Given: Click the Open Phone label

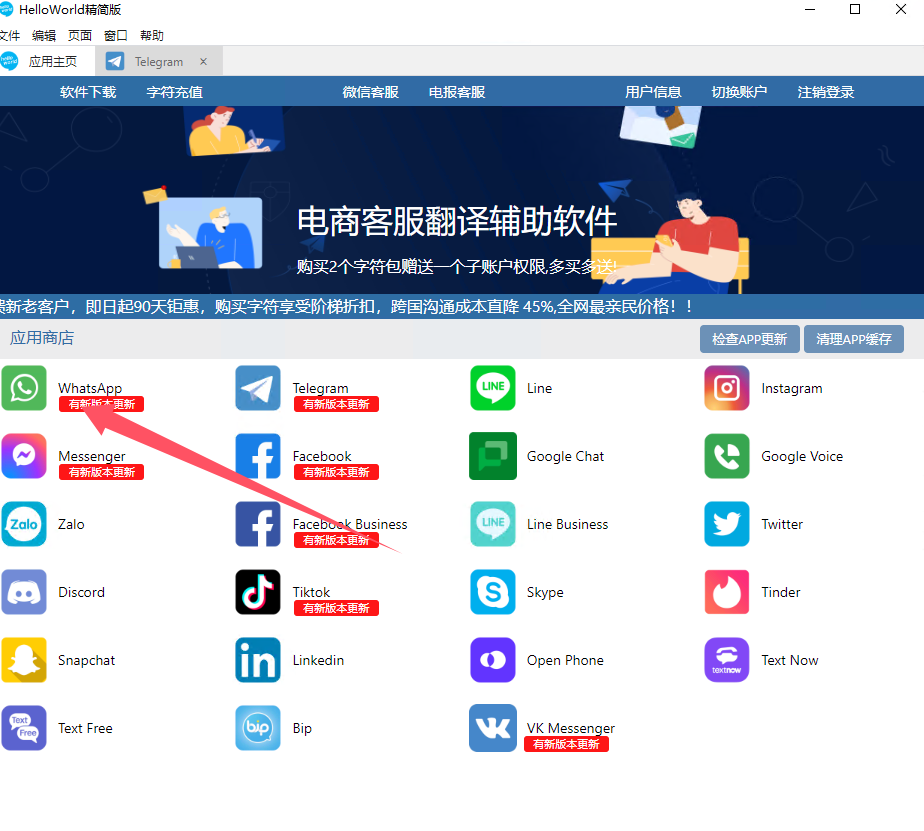Looking at the screenshot, I should click(565, 660).
